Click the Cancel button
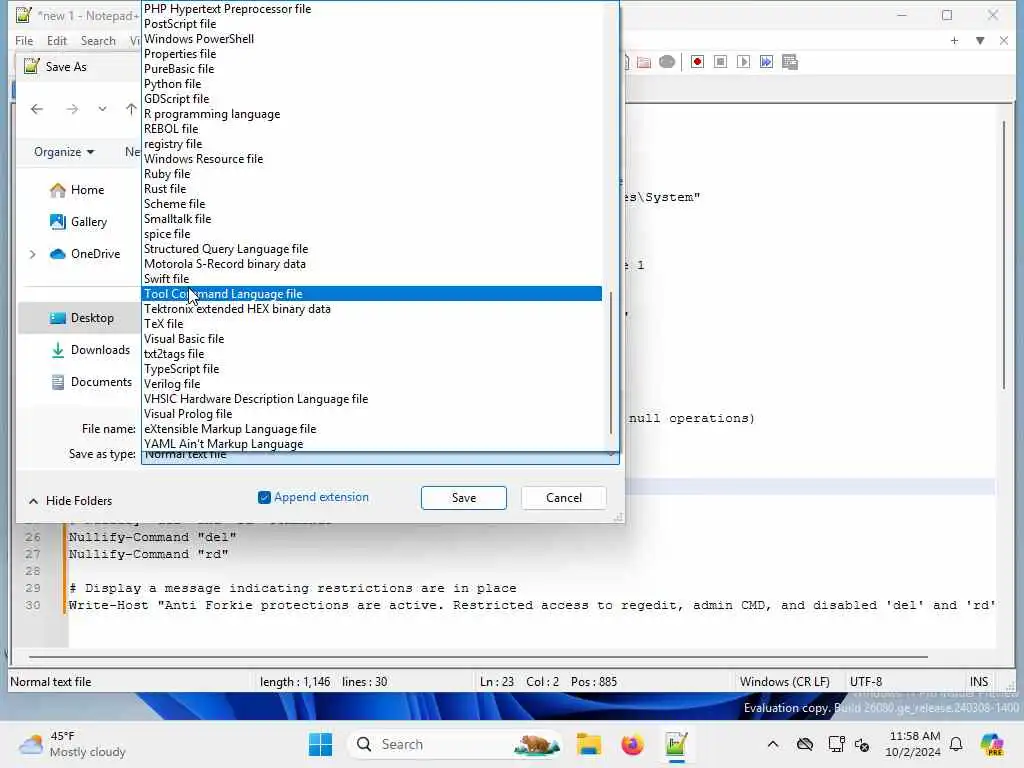This screenshot has width=1024, height=768. [x=564, y=498]
